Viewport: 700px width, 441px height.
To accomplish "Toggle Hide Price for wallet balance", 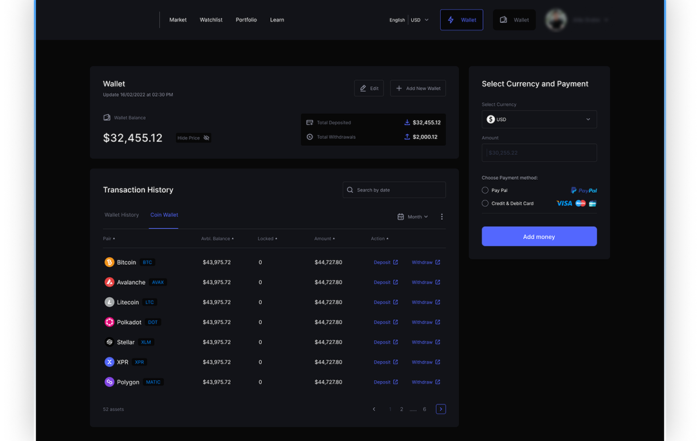I will click(194, 138).
